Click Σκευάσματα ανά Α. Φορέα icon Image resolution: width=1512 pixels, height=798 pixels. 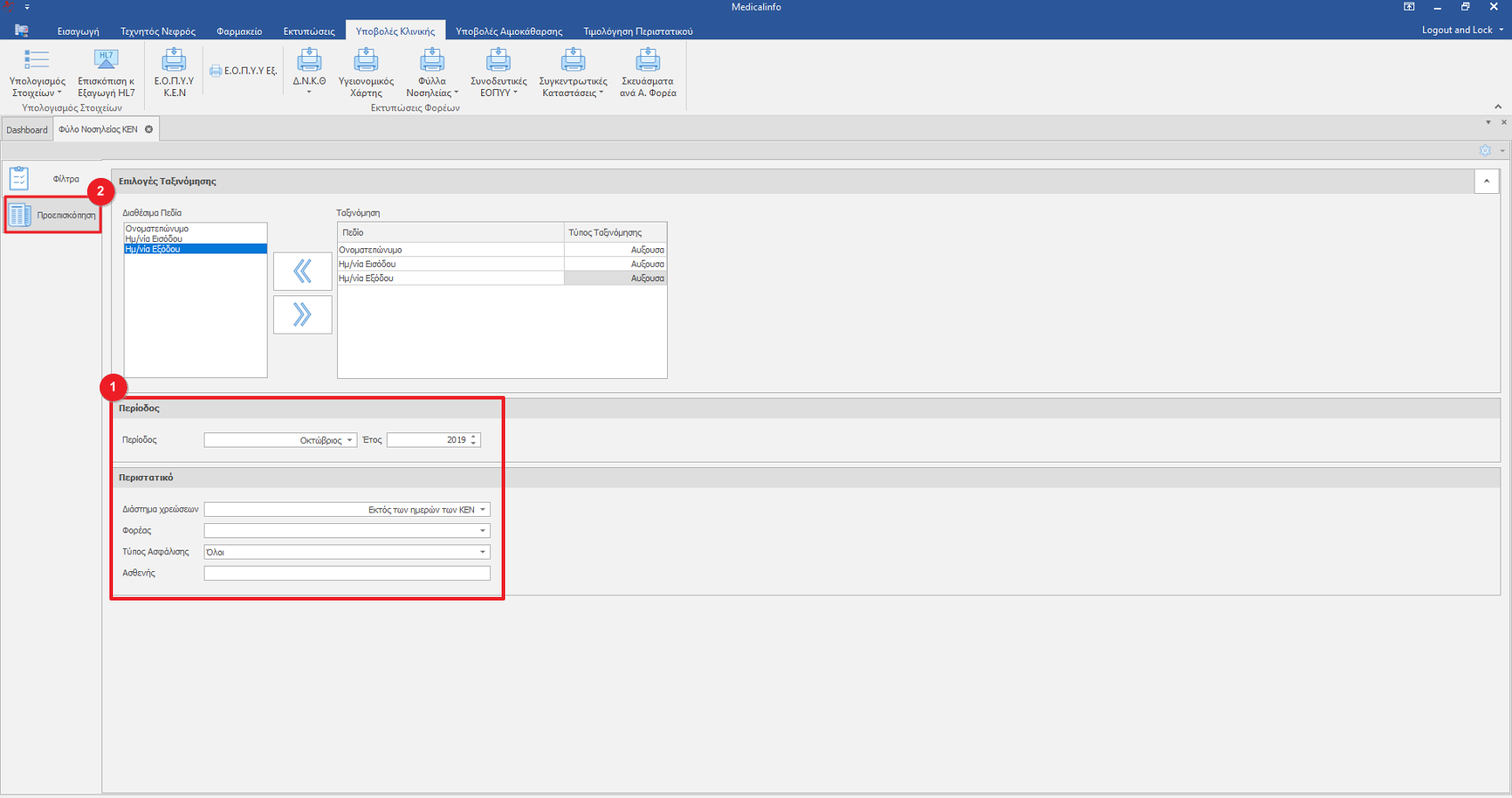tap(647, 60)
